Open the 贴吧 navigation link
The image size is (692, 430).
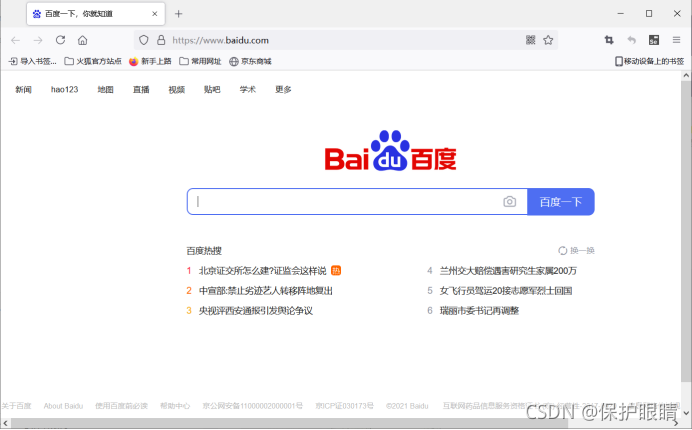212,90
